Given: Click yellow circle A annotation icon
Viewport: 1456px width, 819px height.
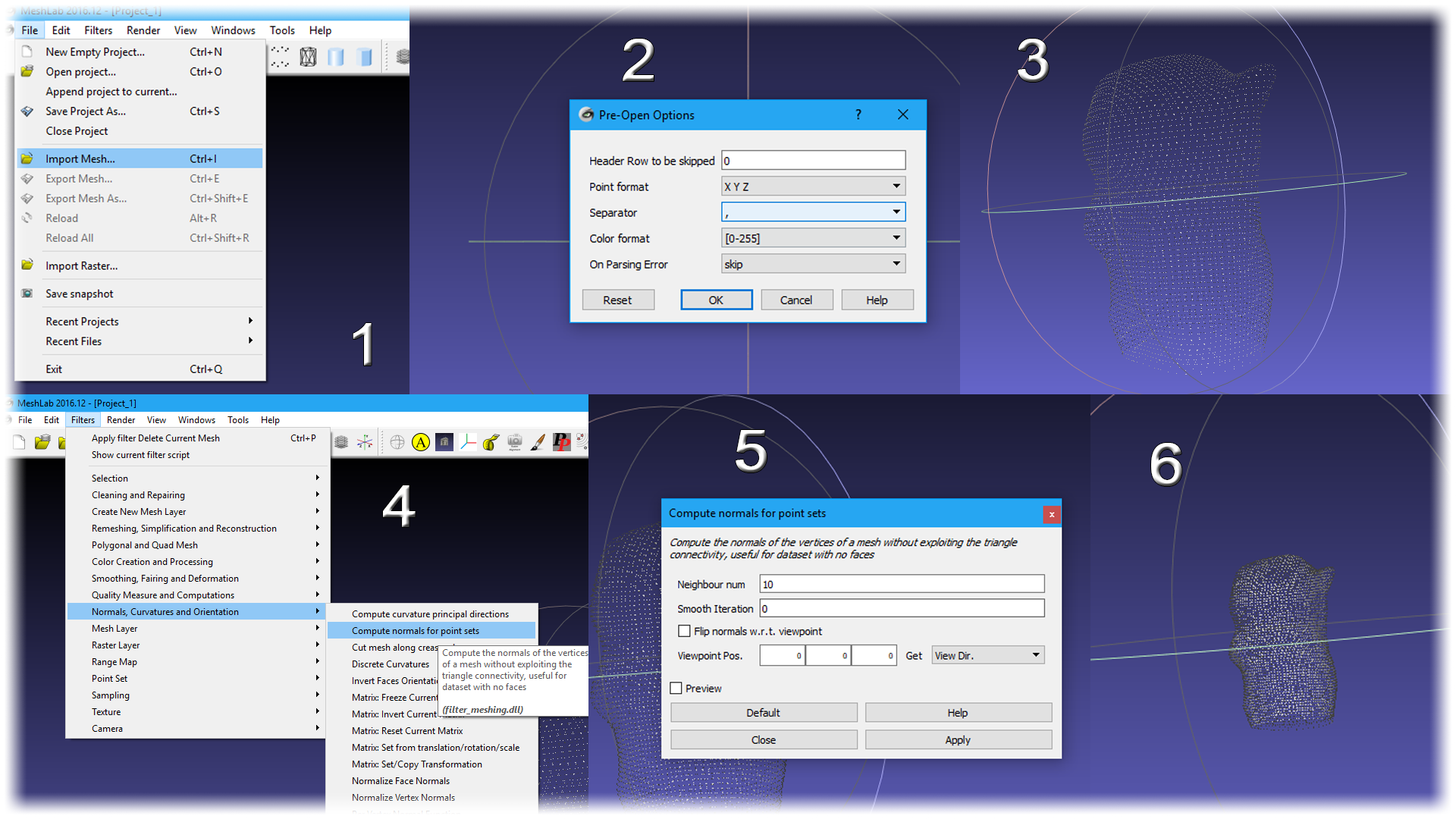Looking at the screenshot, I should pyautogui.click(x=420, y=442).
